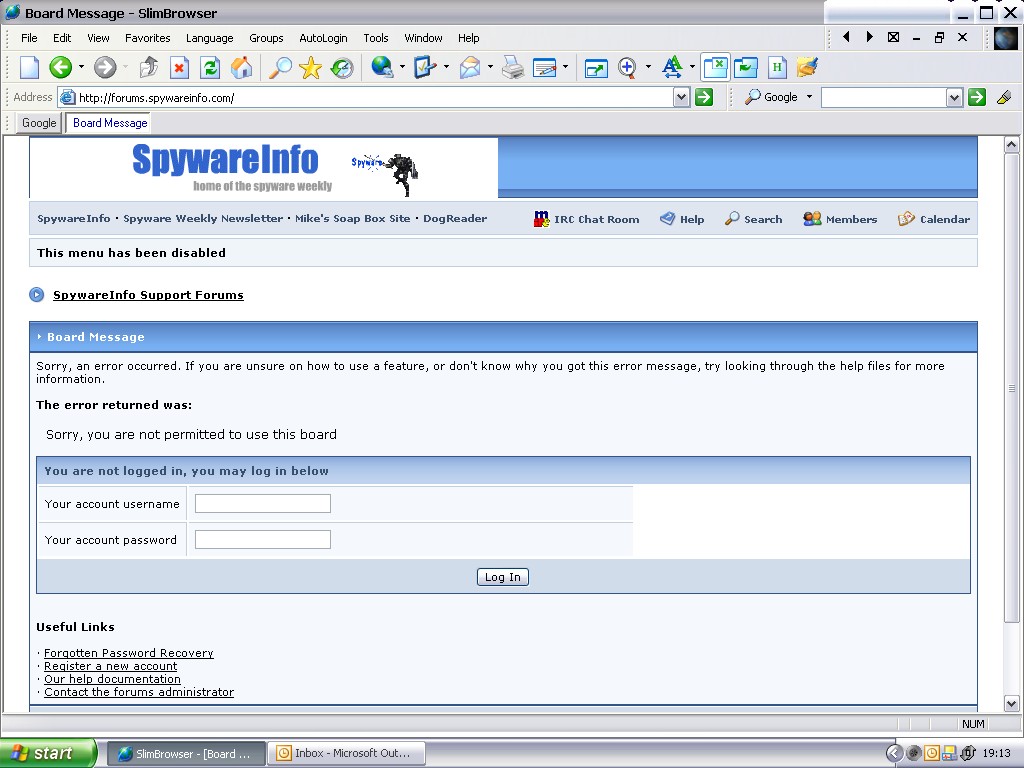Click the Earth globe icon top right
Viewport: 1024px width, 768px height.
click(1006, 38)
